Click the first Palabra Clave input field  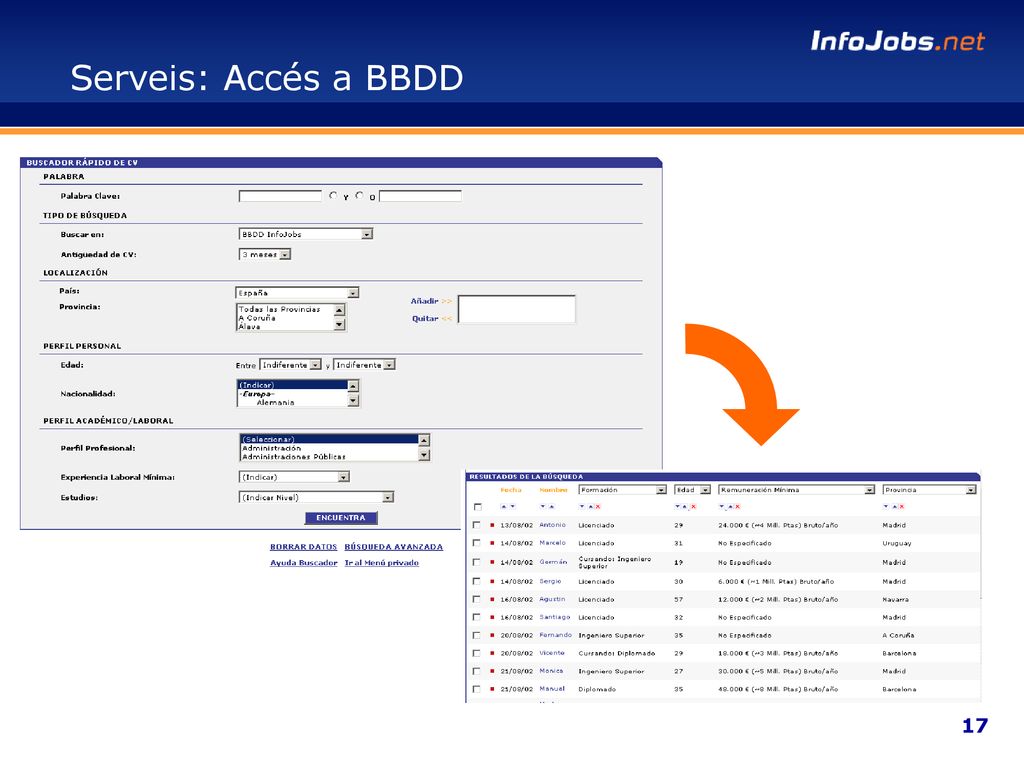click(x=280, y=196)
